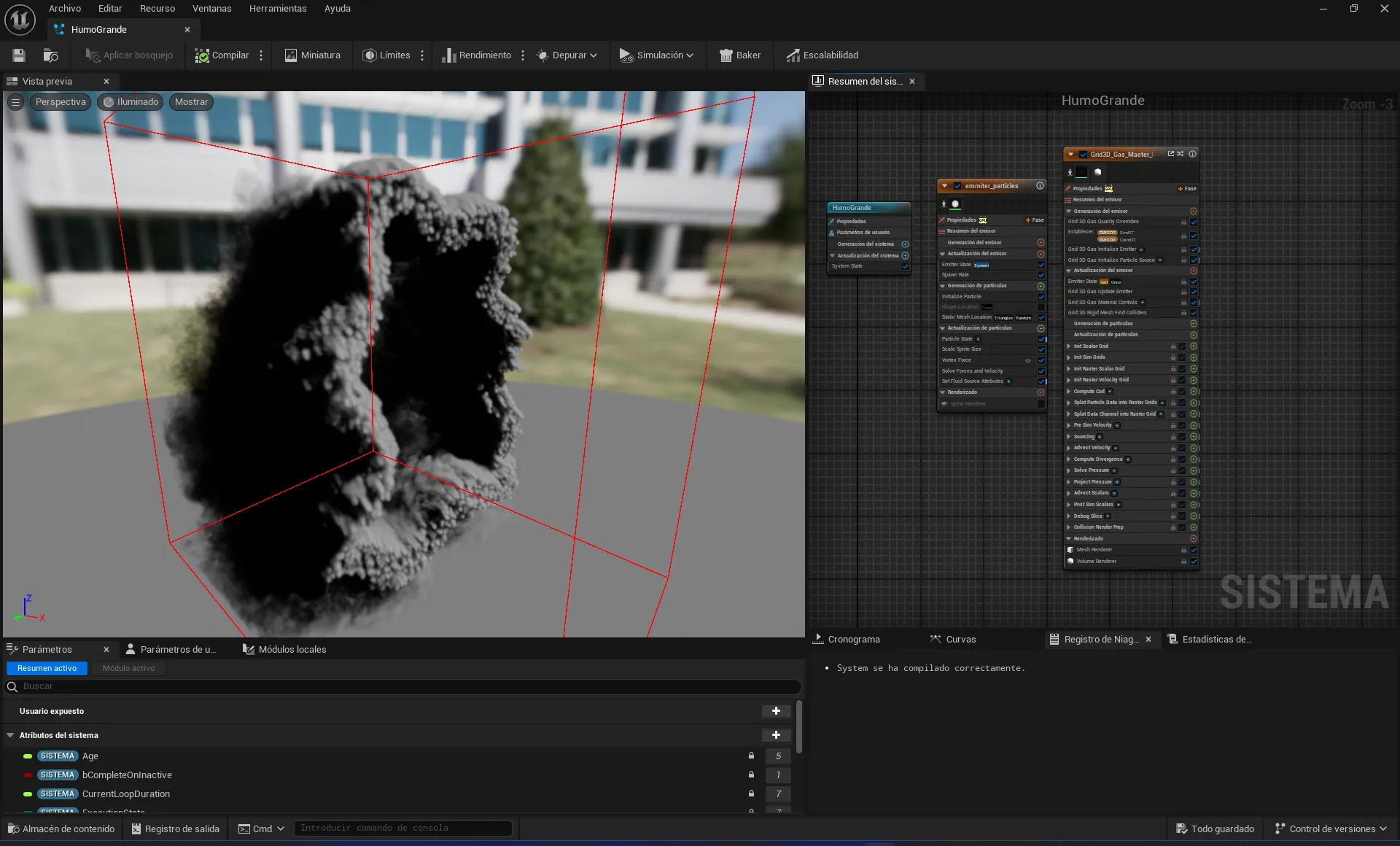The image size is (1400, 846).
Task: Click the Browse to asset icon
Action: pyautogui.click(x=50, y=55)
